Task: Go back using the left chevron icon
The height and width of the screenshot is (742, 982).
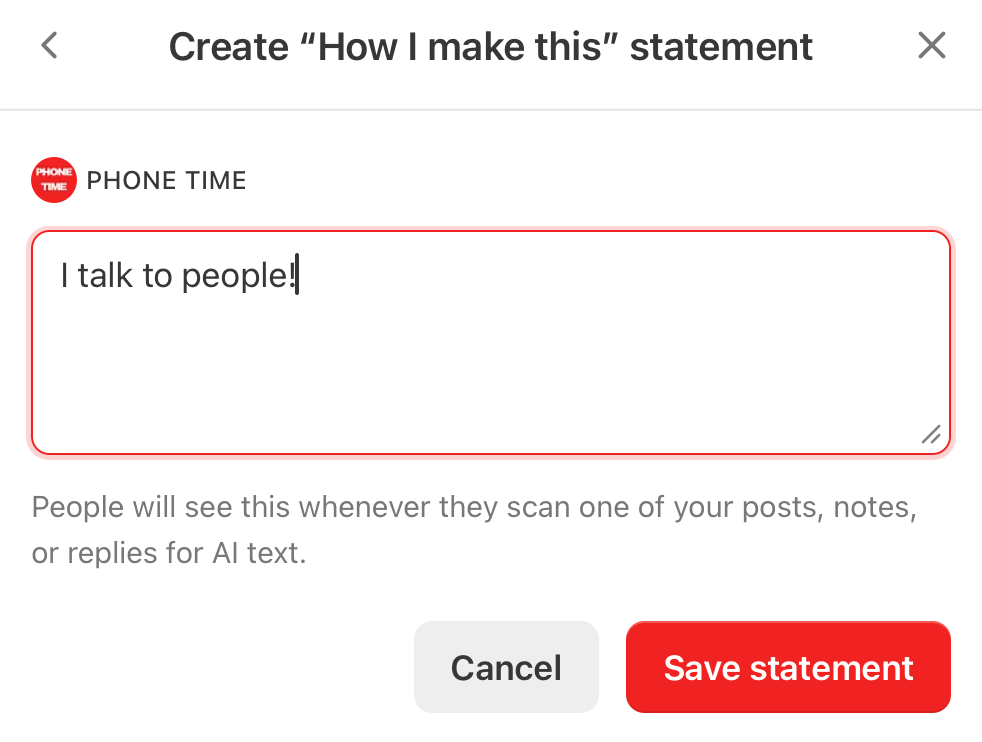Action: (x=49, y=45)
